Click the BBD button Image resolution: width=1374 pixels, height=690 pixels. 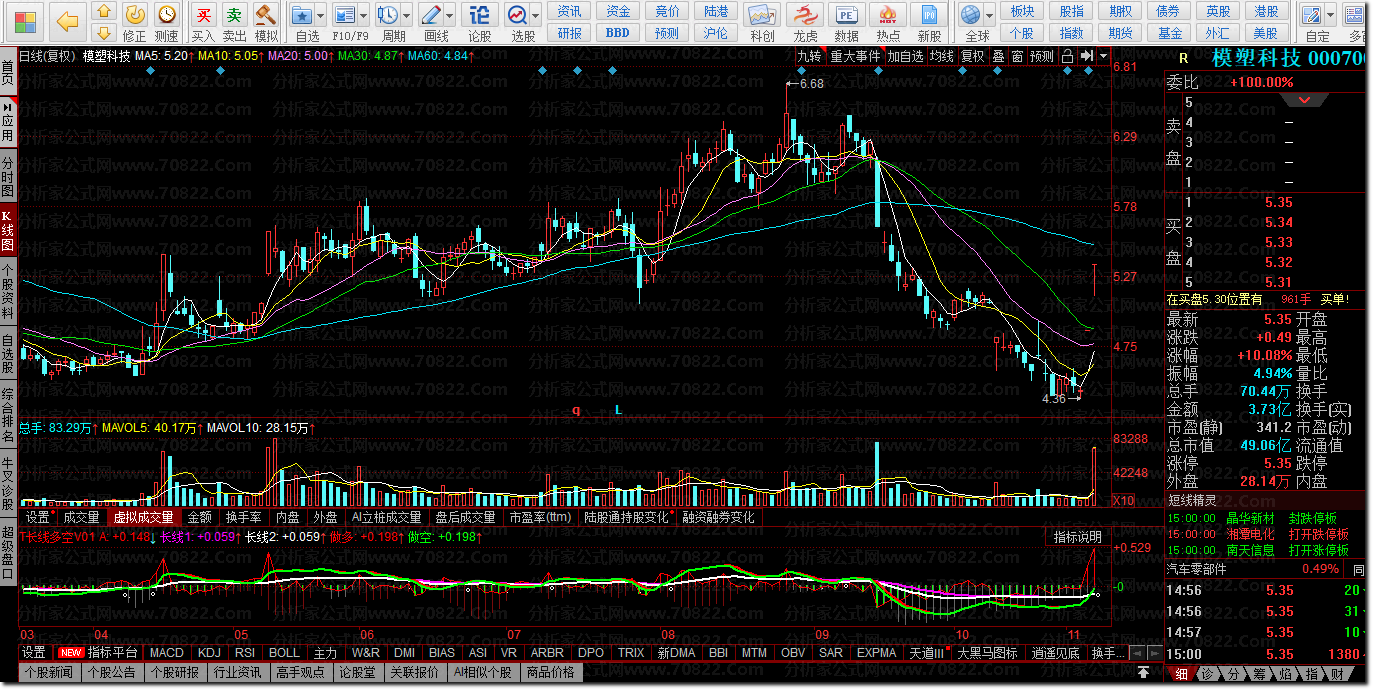point(618,32)
